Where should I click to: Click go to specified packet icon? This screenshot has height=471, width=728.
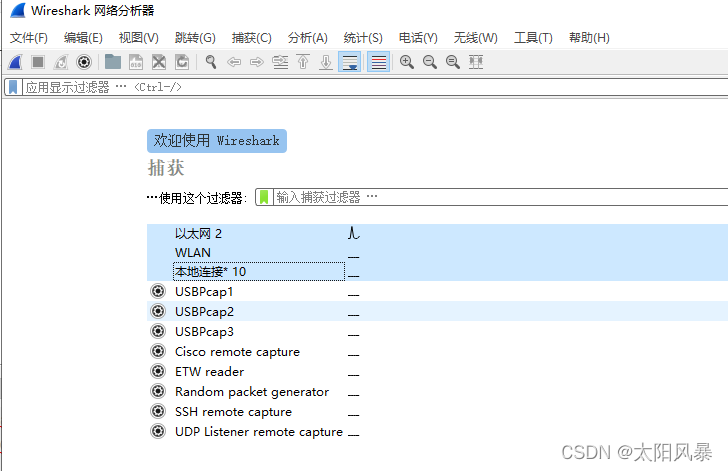[x=280, y=62]
